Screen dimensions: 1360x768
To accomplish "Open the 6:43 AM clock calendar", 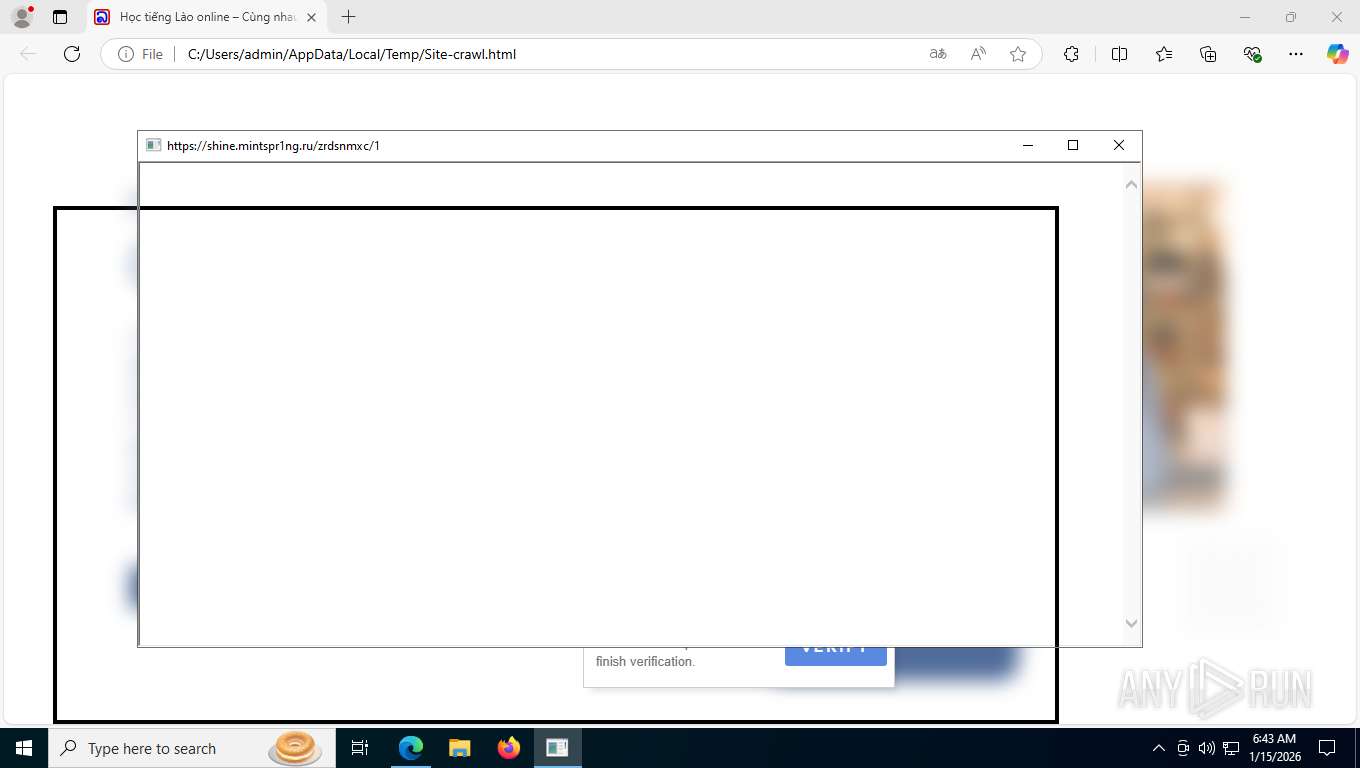I will pyautogui.click(x=1273, y=748).
